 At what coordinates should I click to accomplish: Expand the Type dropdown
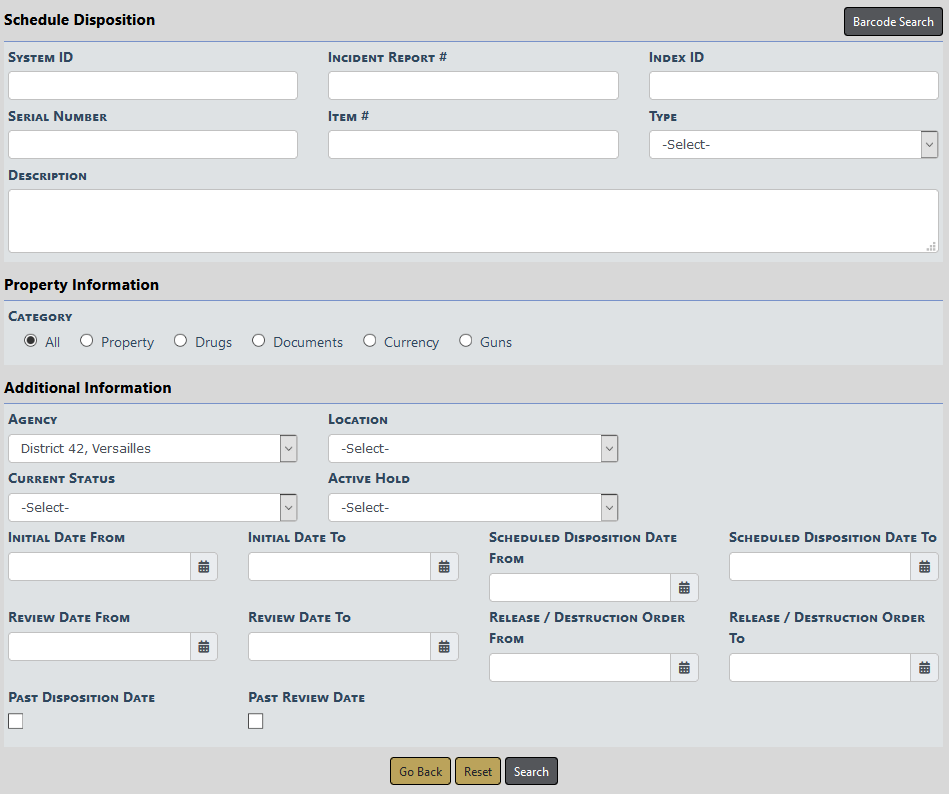(x=793, y=145)
